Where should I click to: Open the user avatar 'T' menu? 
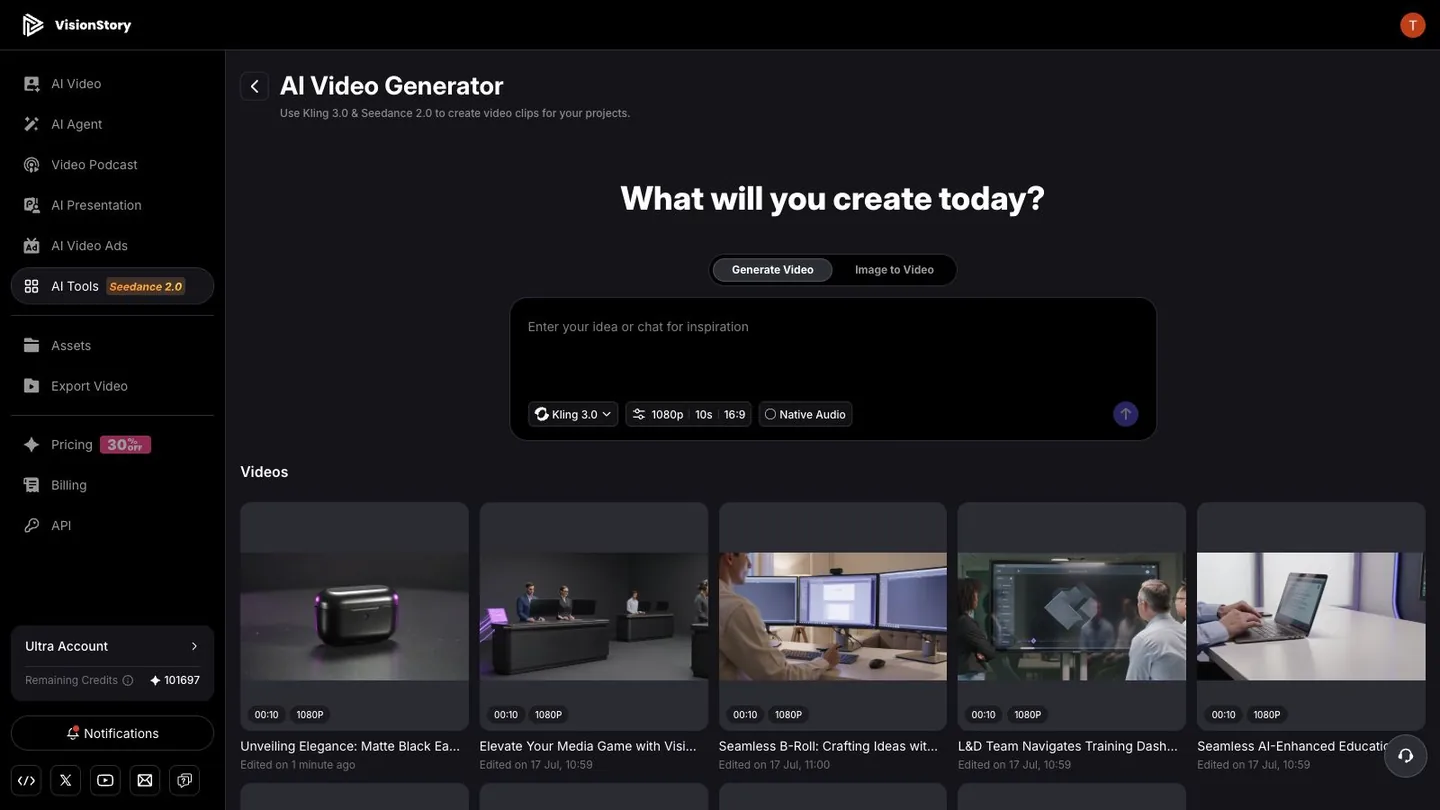(1412, 25)
